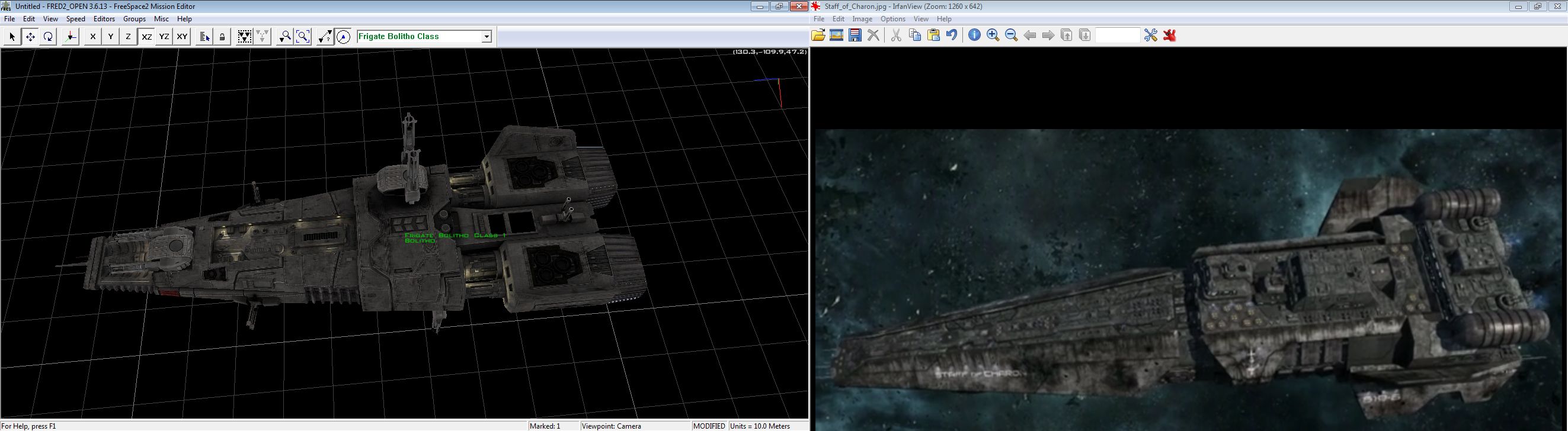1568x431 pixels.
Task: Open the Groups menu
Action: [135, 19]
